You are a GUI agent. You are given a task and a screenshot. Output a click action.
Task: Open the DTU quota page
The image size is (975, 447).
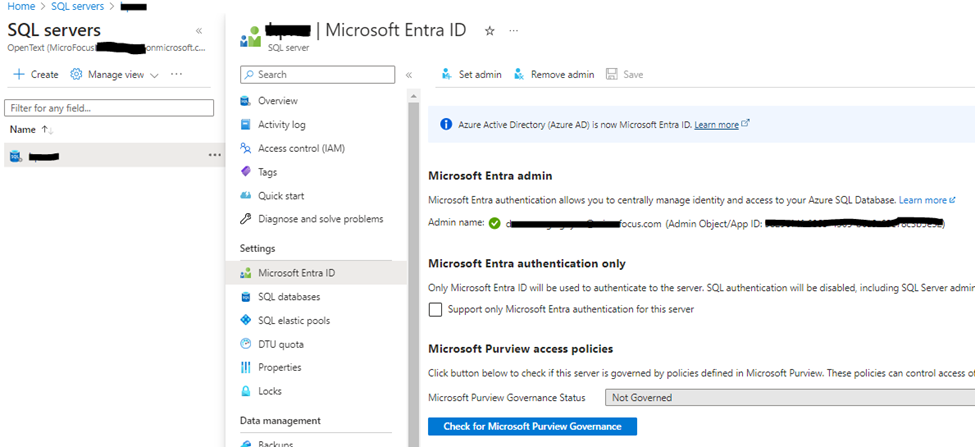tap(280, 344)
